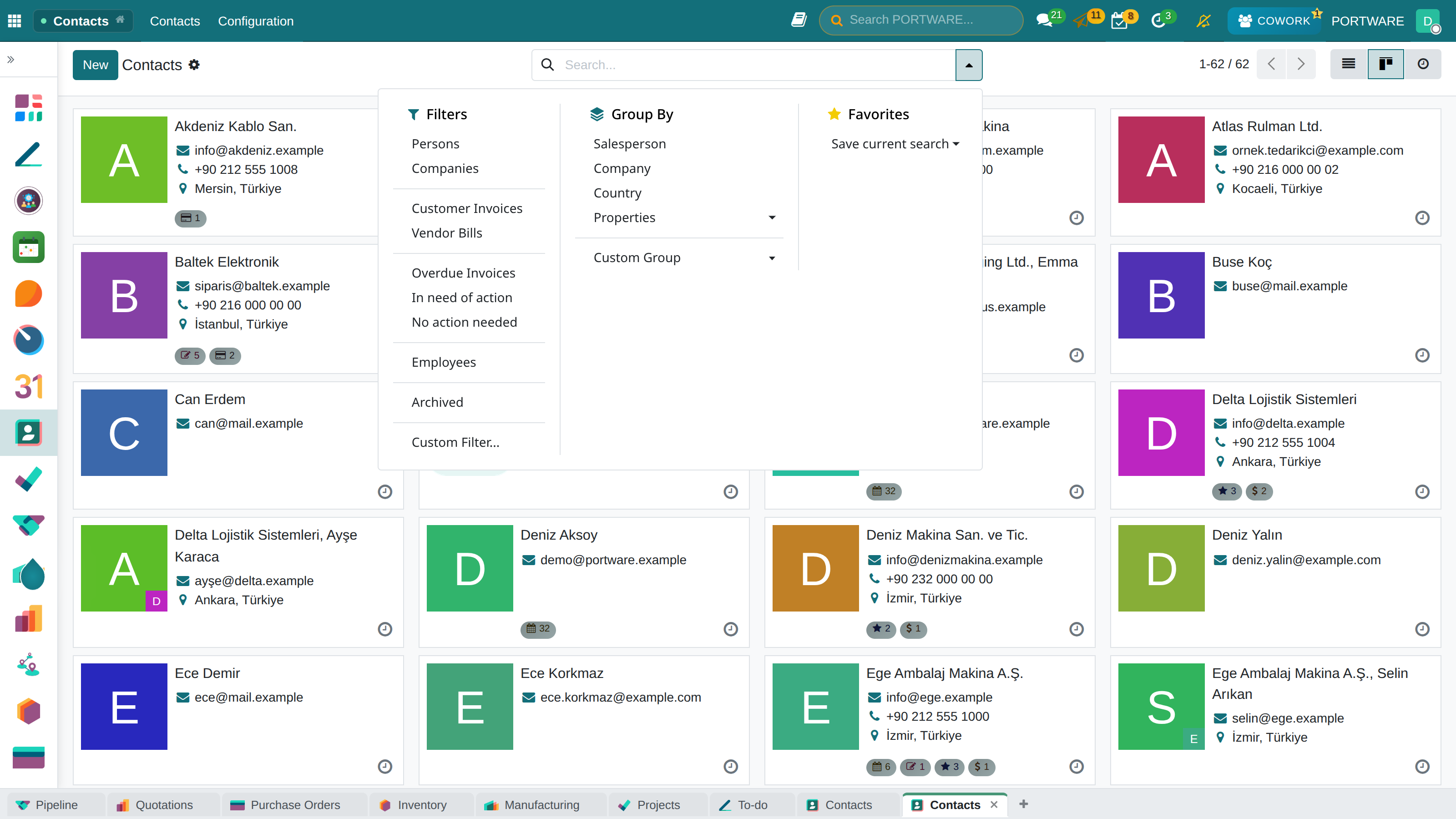
Task: Open Akdeniz Kablo San. green avatar
Action: (124, 160)
